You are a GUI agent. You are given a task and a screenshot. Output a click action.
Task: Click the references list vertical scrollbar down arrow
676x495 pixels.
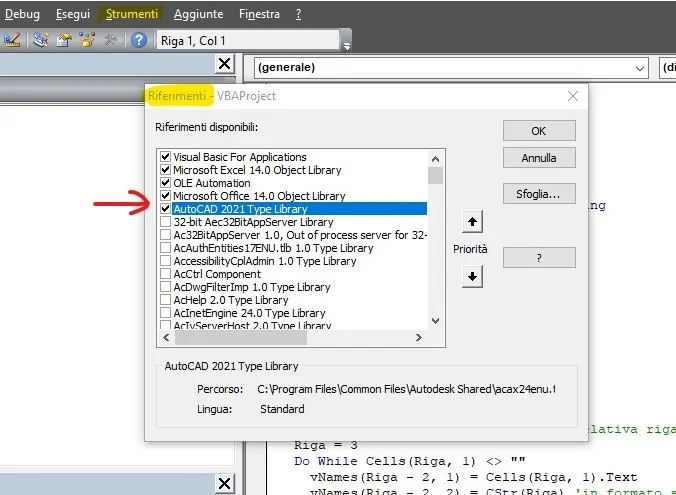[x=435, y=321]
